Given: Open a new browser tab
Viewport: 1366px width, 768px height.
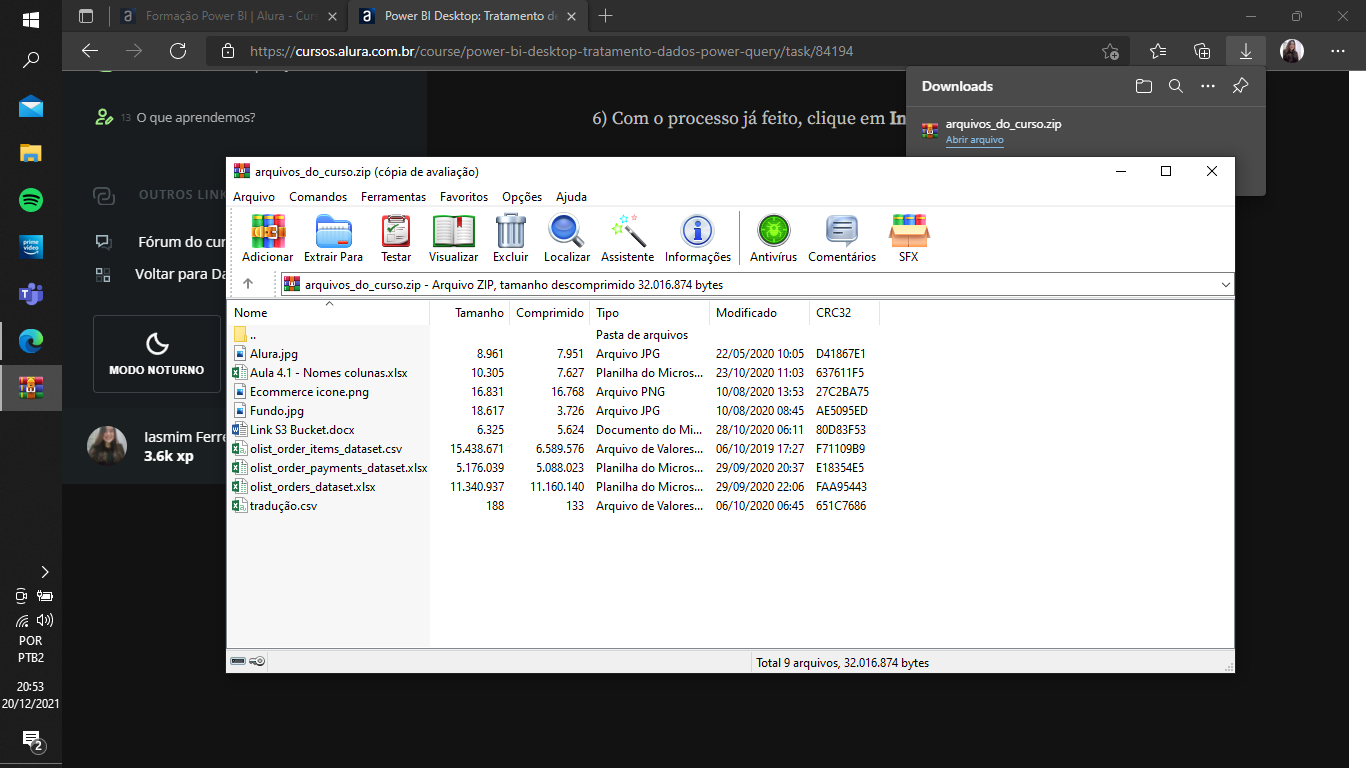Looking at the screenshot, I should tap(605, 16).
